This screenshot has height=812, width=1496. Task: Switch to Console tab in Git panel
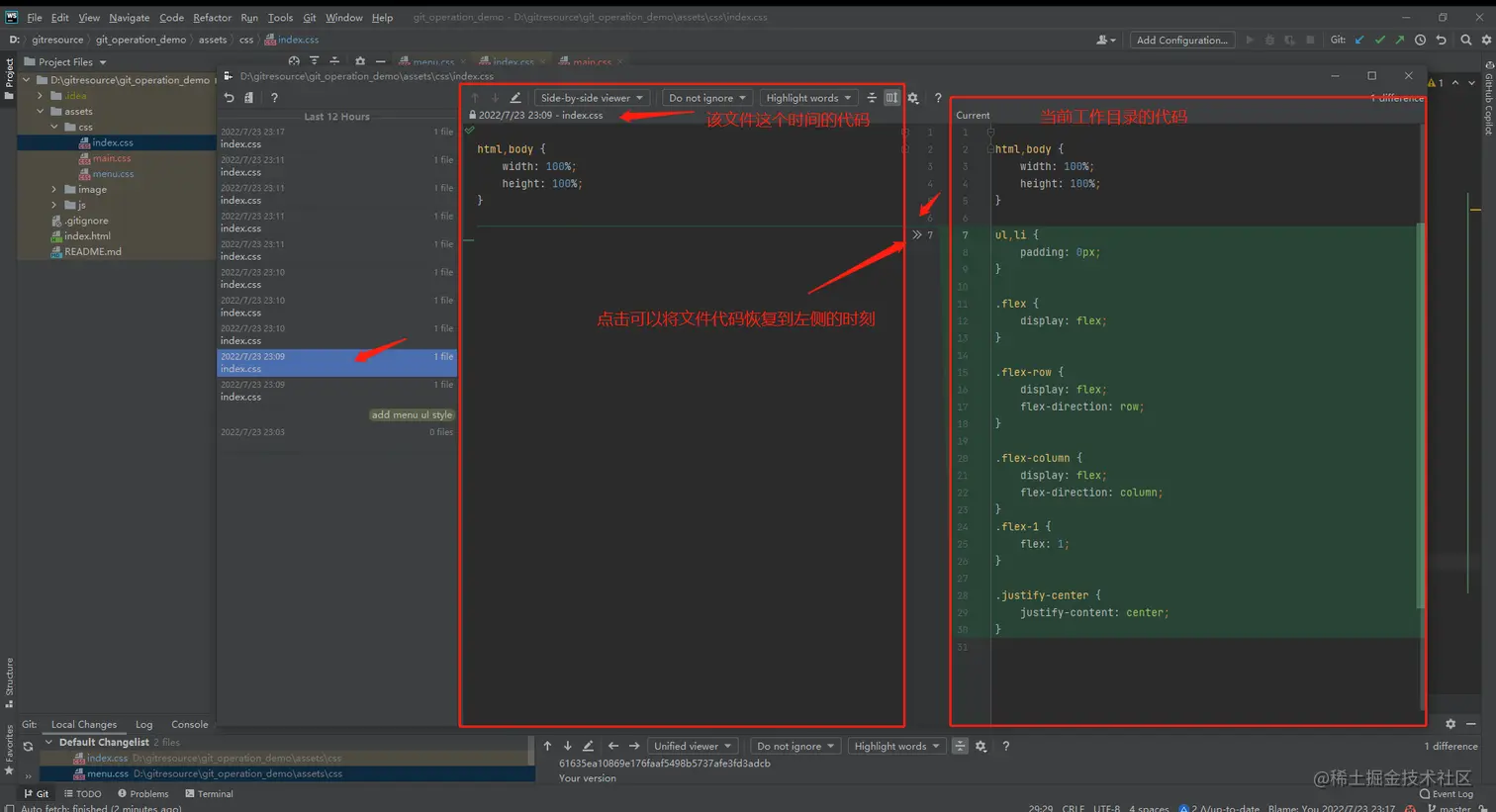(190, 725)
